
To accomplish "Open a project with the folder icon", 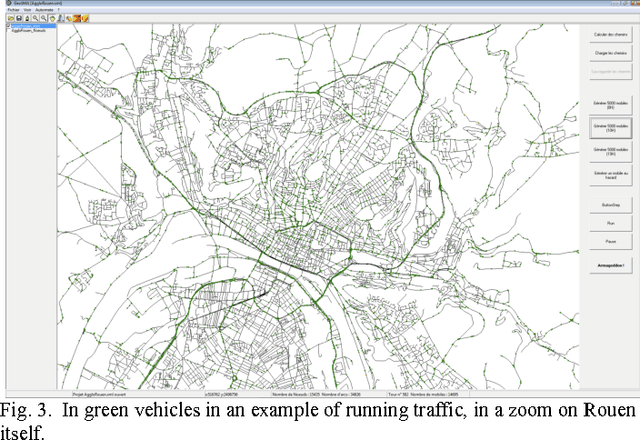I will [11, 18].
